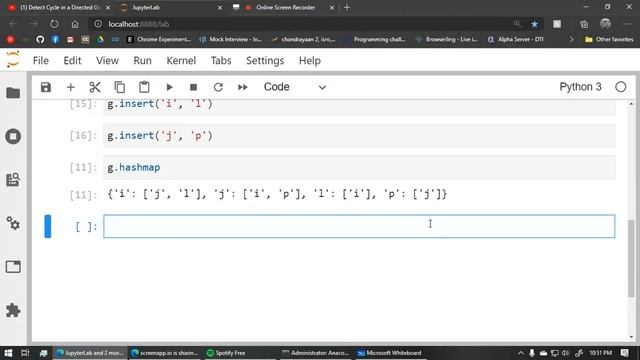Select the g.insert('j', 'p') cell
The height and width of the screenshot is (360, 640).
pyautogui.click(x=359, y=136)
